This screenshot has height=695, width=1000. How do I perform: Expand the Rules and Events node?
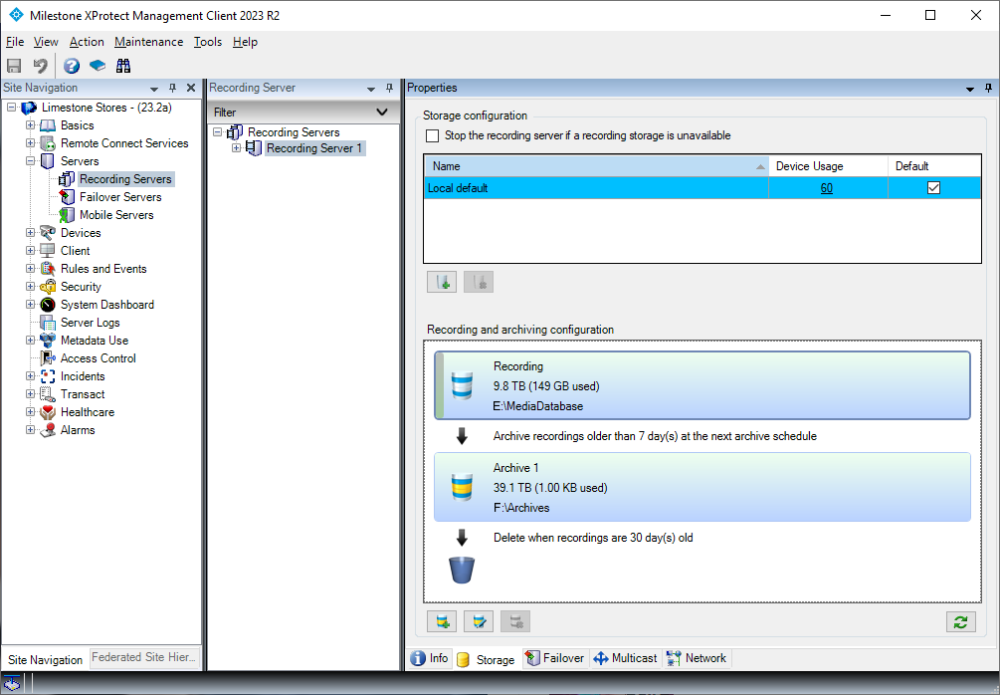click(x=30, y=268)
